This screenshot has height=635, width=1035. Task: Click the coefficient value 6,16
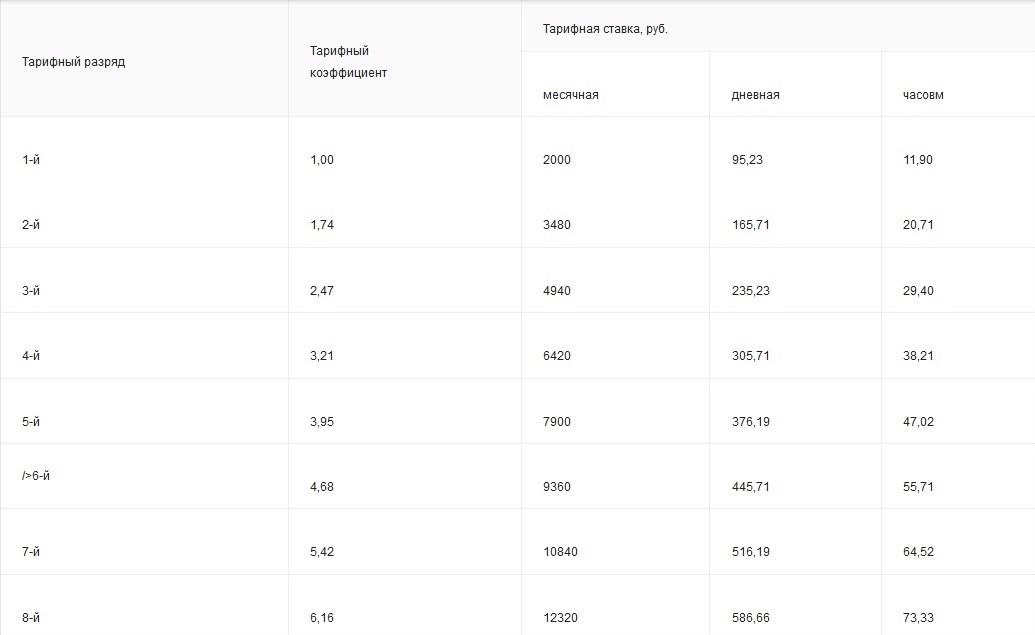click(x=322, y=618)
